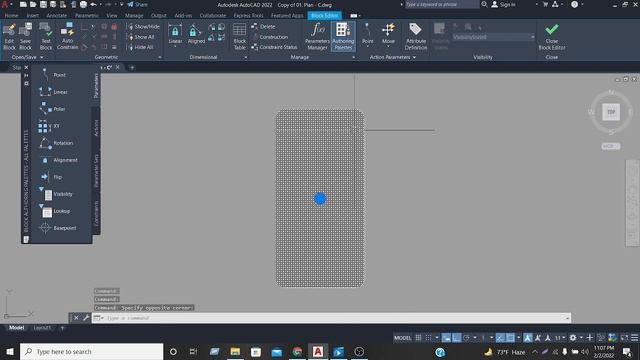Click search keyword field in title bar
Screen dimensions: 640x360
(442, 4)
